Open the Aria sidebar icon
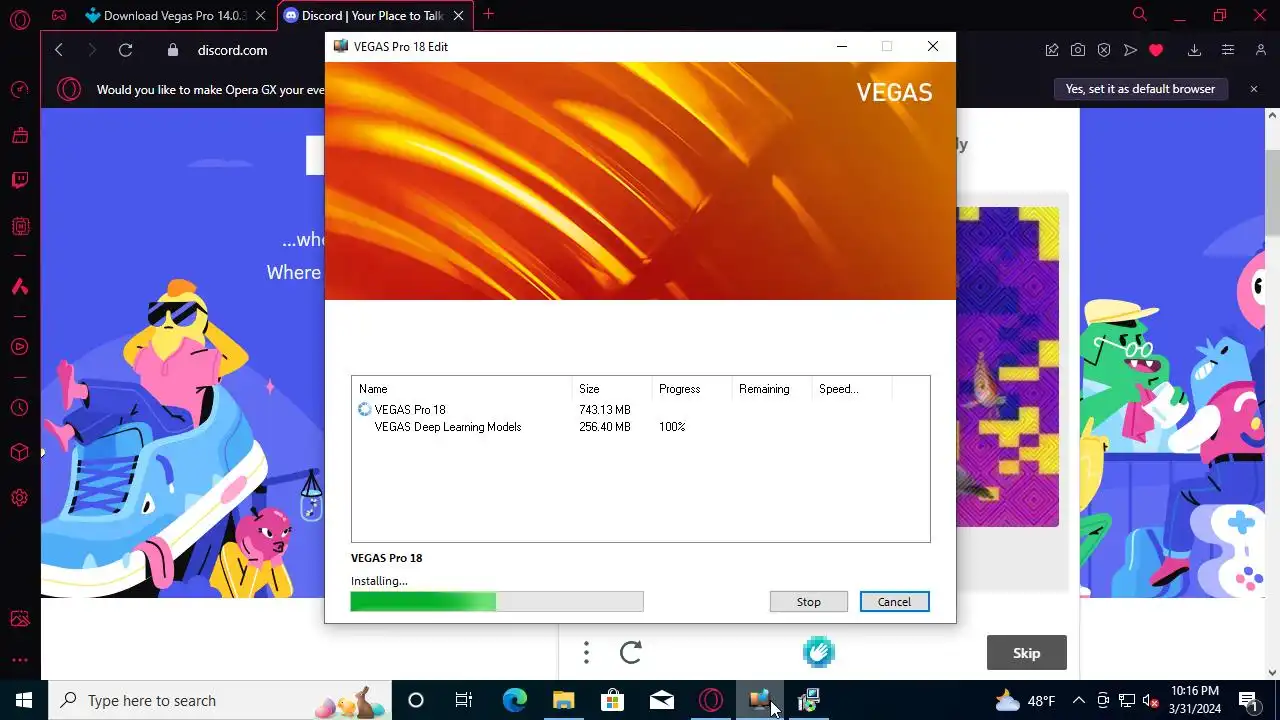This screenshot has width=1280, height=720. (20, 286)
